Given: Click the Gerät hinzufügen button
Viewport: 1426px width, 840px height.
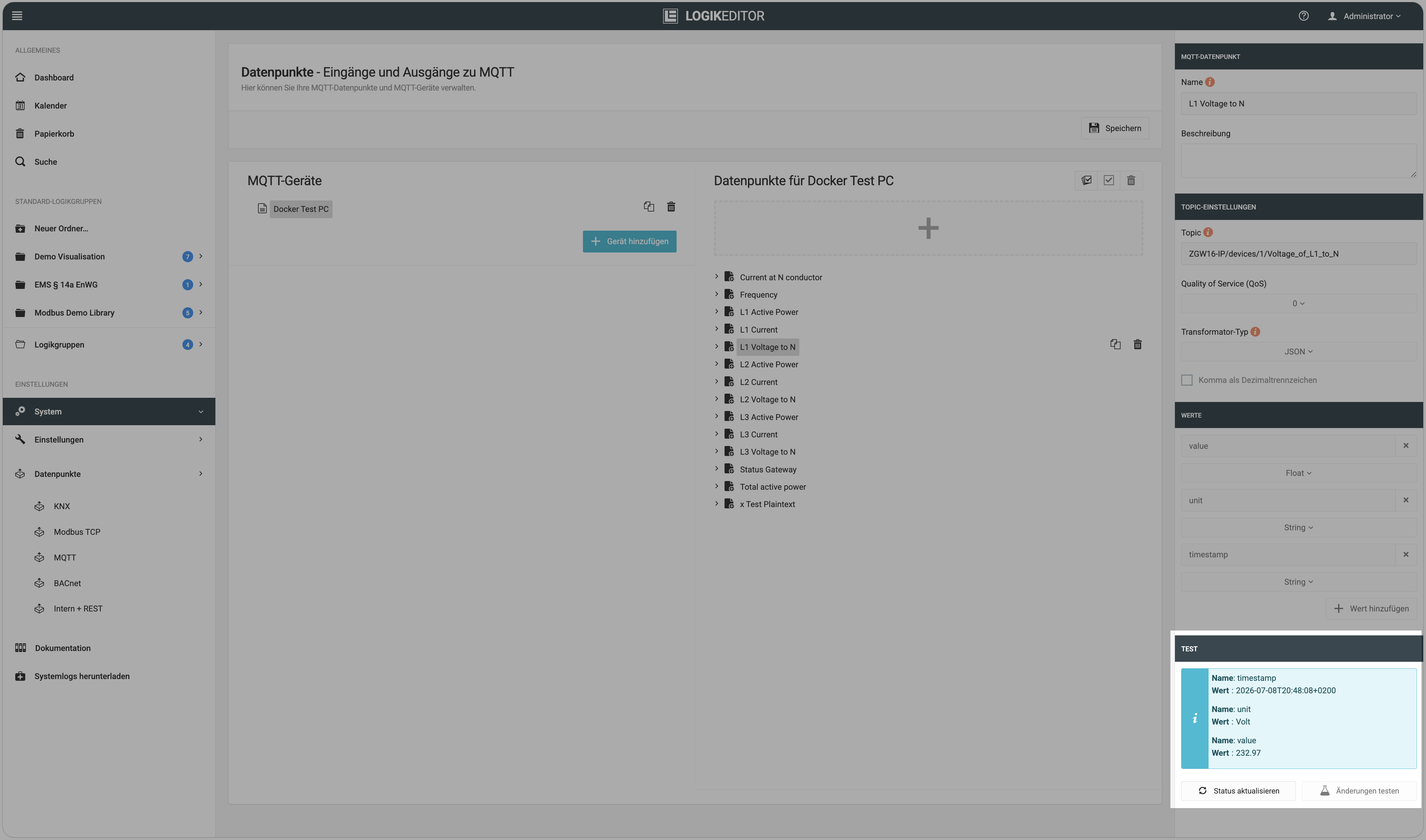Looking at the screenshot, I should tap(629, 242).
